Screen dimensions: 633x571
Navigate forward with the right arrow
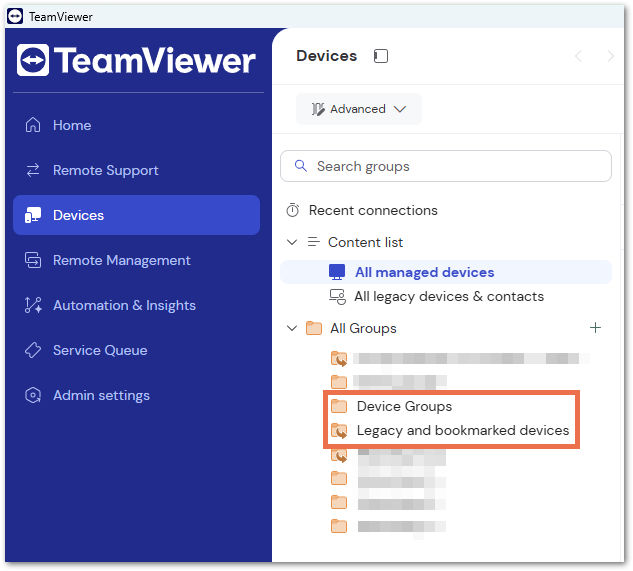(611, 56)
